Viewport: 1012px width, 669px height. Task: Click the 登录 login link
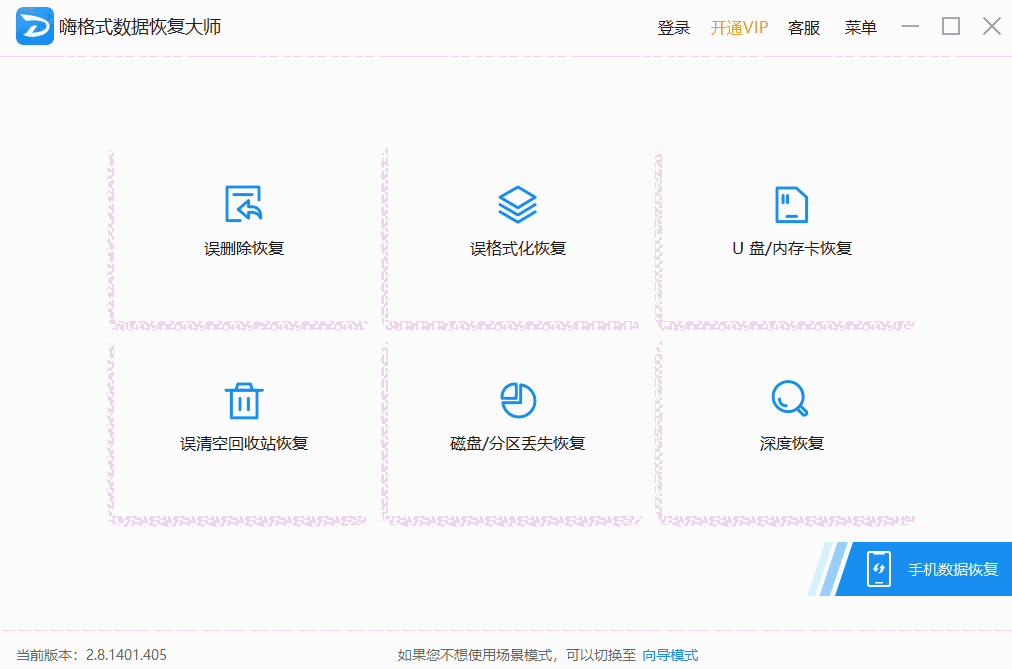pos(673,27)
